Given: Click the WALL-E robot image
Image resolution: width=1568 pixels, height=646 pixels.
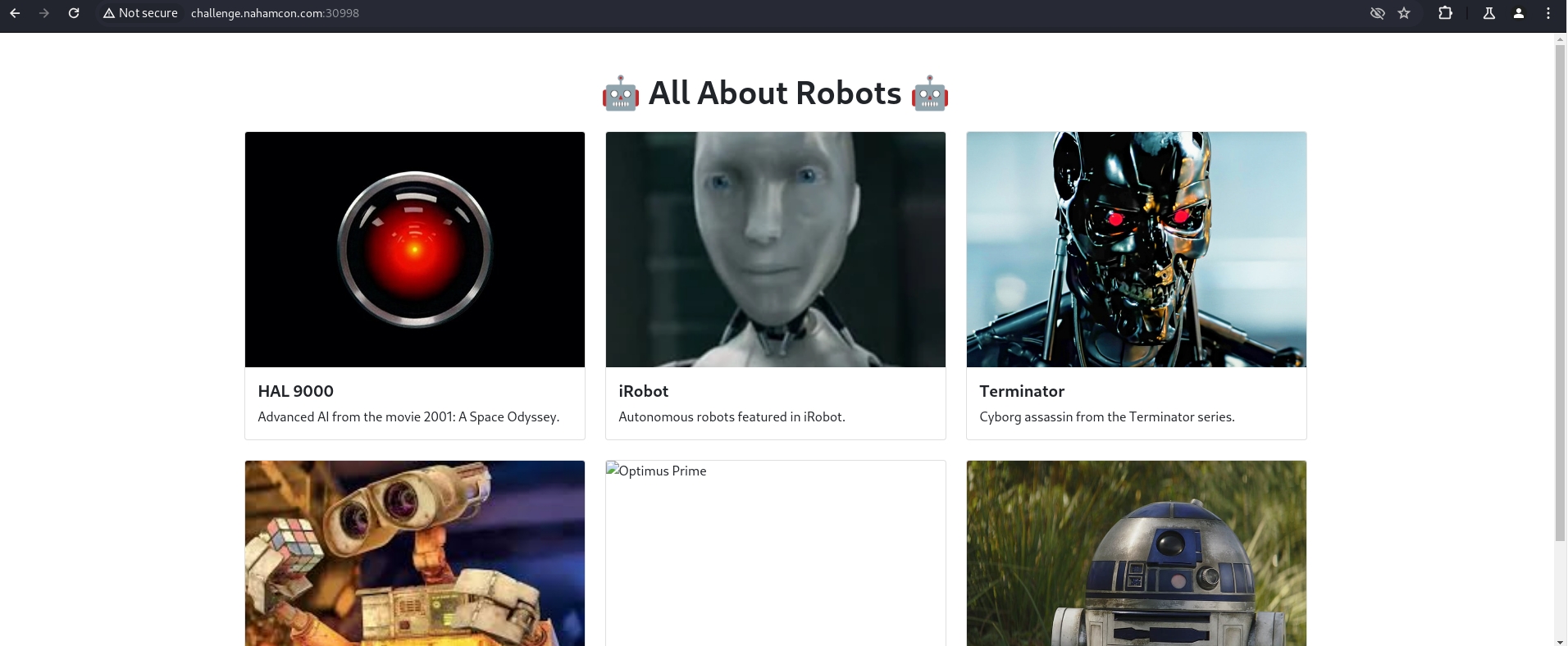Looking at the screenshot, I should (415, 553).
